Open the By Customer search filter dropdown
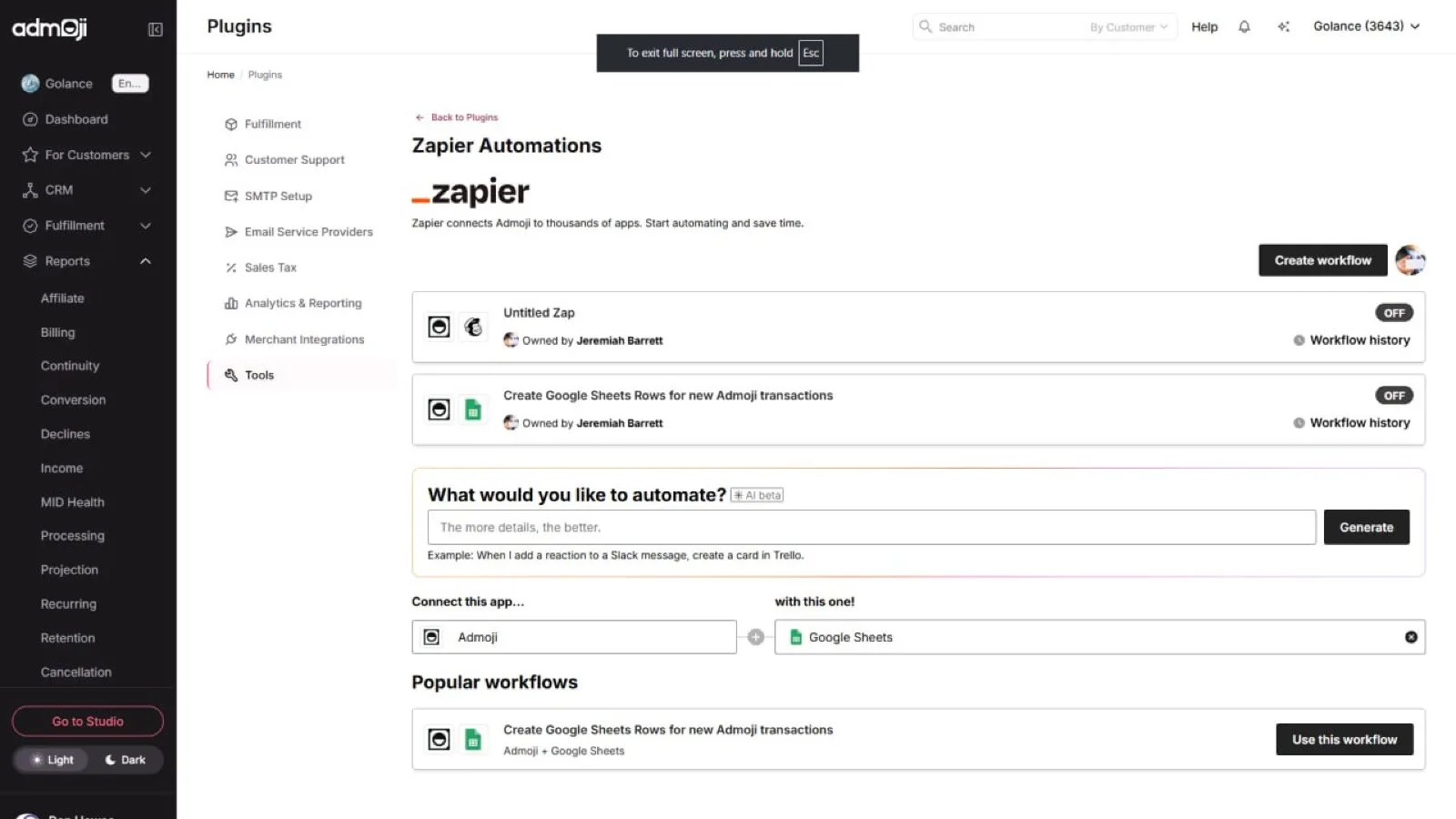The image size is (1456, 819). 1128,27
